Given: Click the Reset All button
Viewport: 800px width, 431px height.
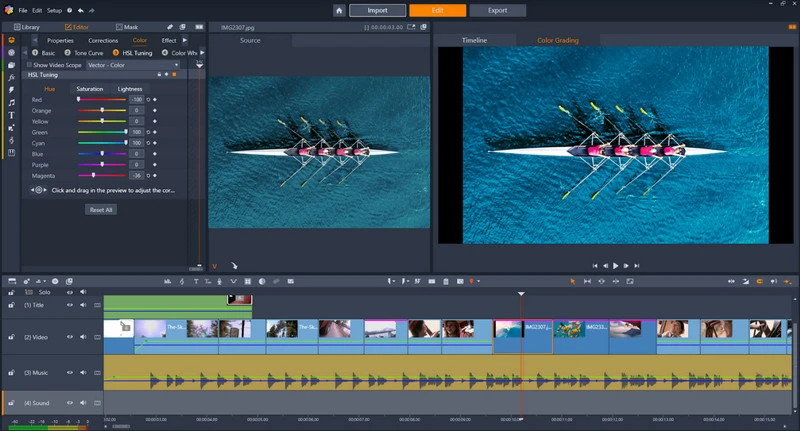Looking at the screenshot, I should (101, 210).
